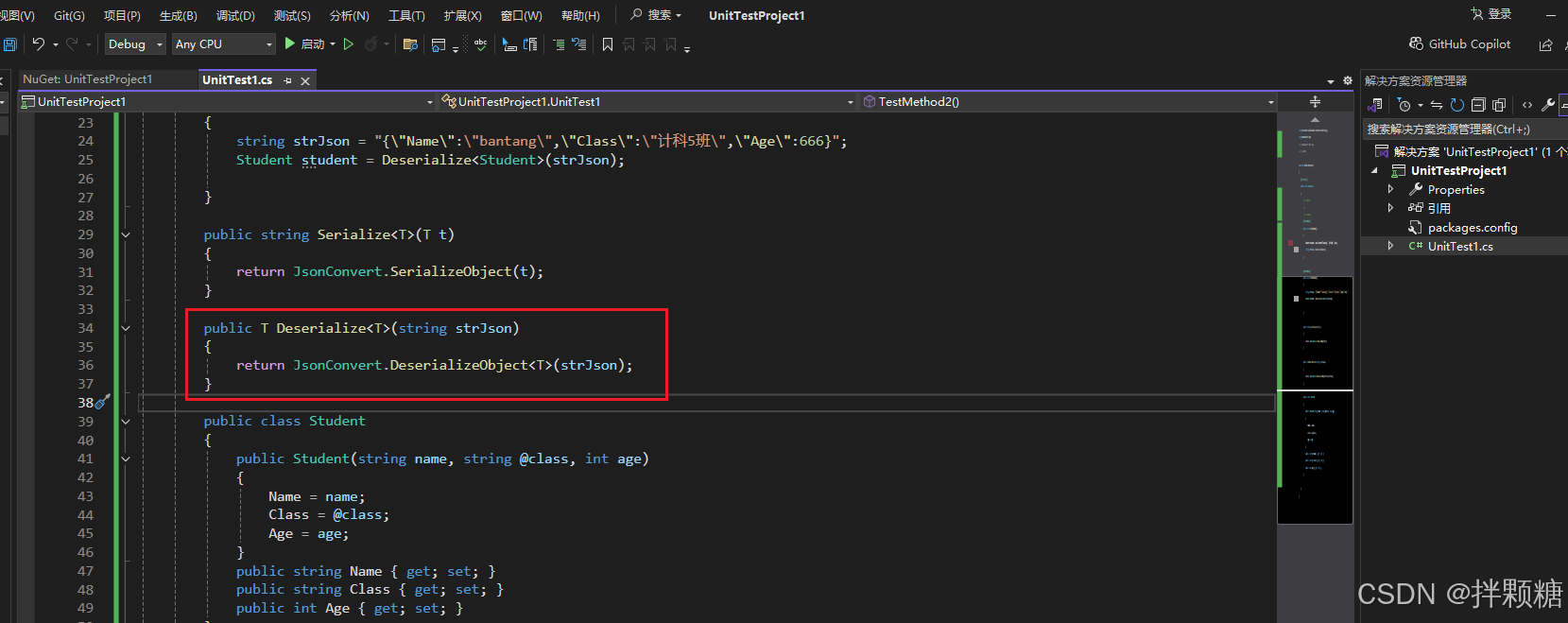Image resolution: width=1568 pixels, height=623 pixels.
Task: Open the Any CPU platform dropdown
Action: tap(224, 44)
